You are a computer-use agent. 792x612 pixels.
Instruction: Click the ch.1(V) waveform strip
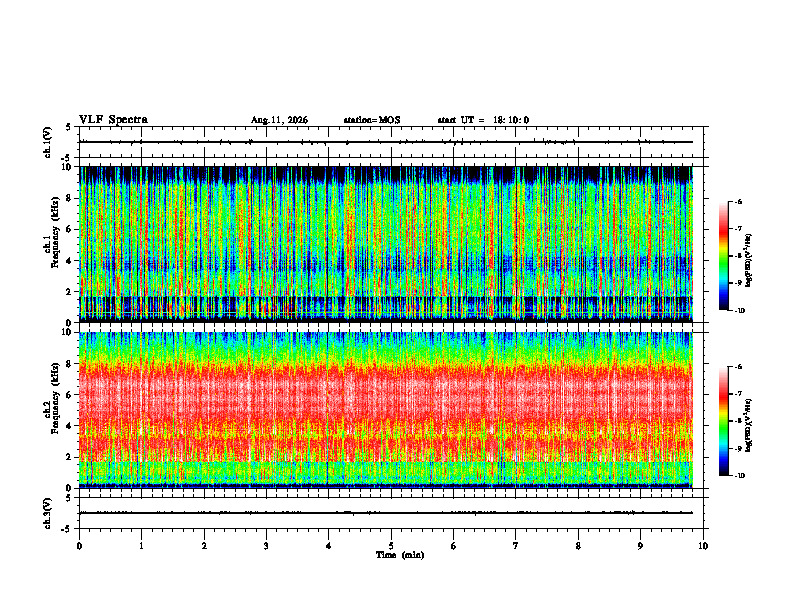point(386,142)
